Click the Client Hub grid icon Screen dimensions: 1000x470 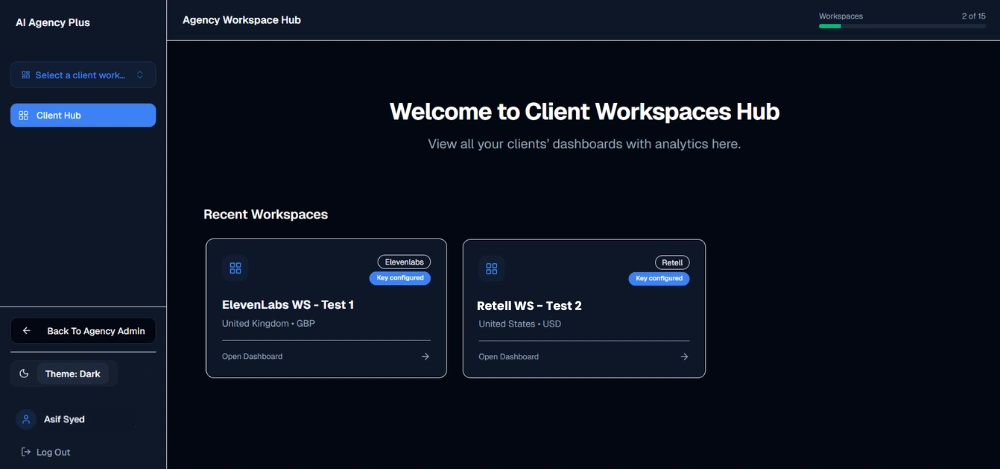pyautogui.click(x=24, y=115)
